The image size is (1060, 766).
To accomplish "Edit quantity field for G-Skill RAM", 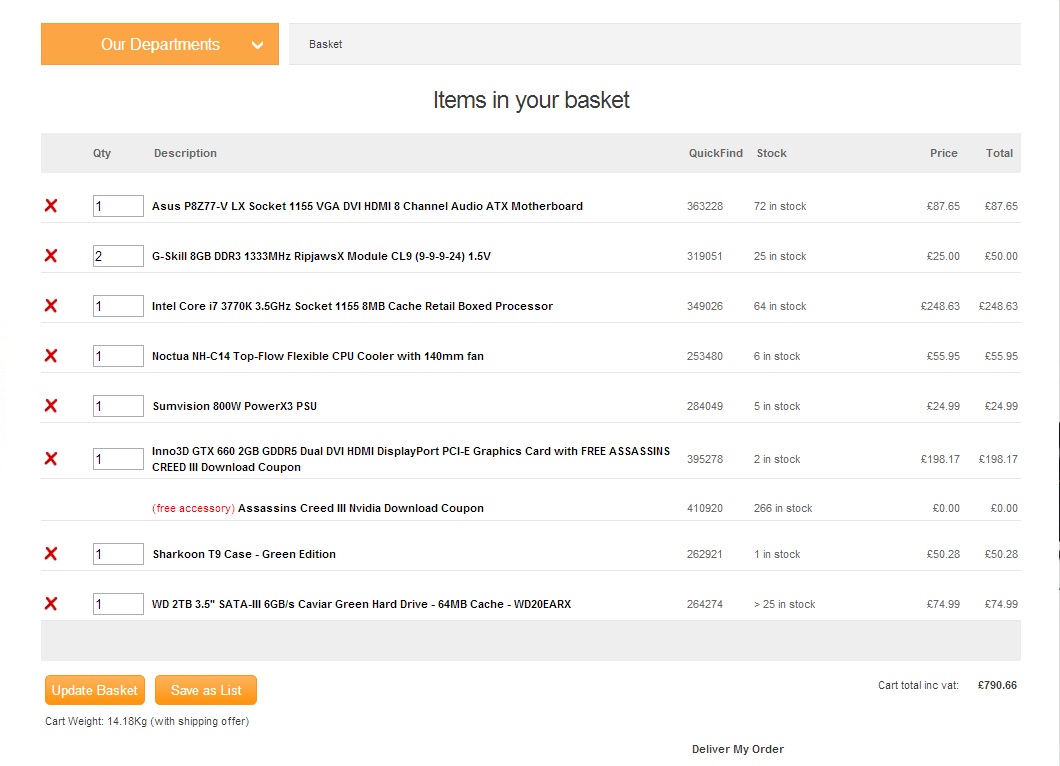I will point(118,256).
